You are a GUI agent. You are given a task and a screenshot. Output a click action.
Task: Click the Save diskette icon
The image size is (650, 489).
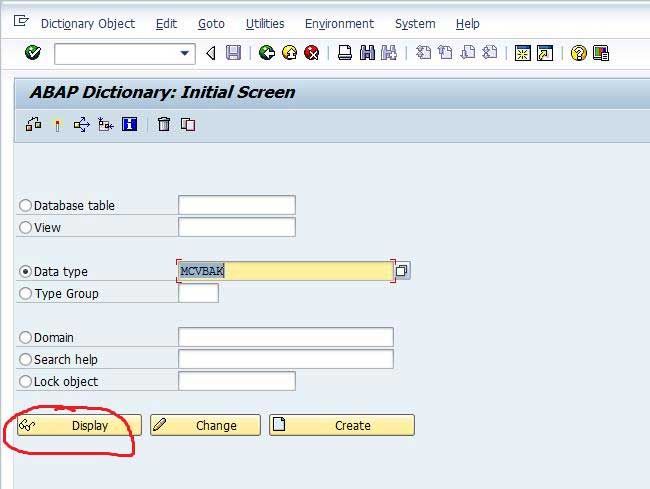point(233,53)
